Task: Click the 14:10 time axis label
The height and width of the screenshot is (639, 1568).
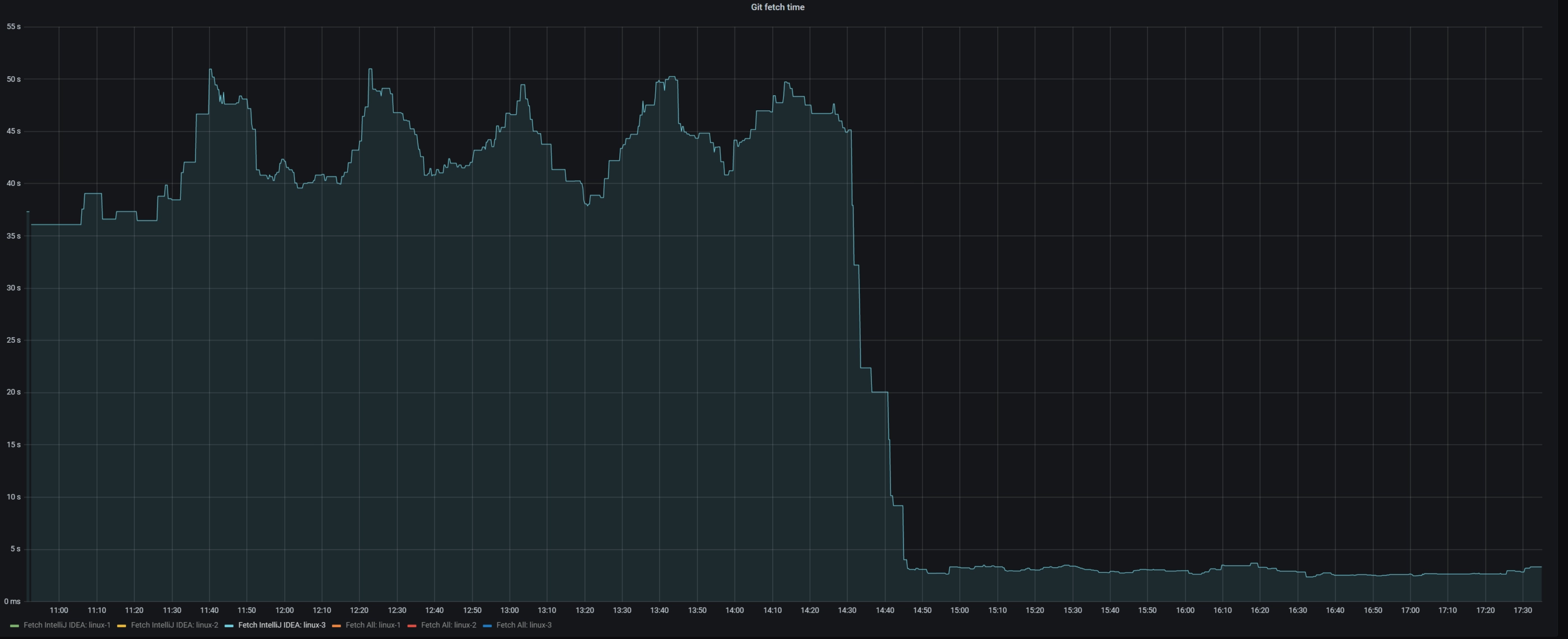Action: (x=772, y=610)
